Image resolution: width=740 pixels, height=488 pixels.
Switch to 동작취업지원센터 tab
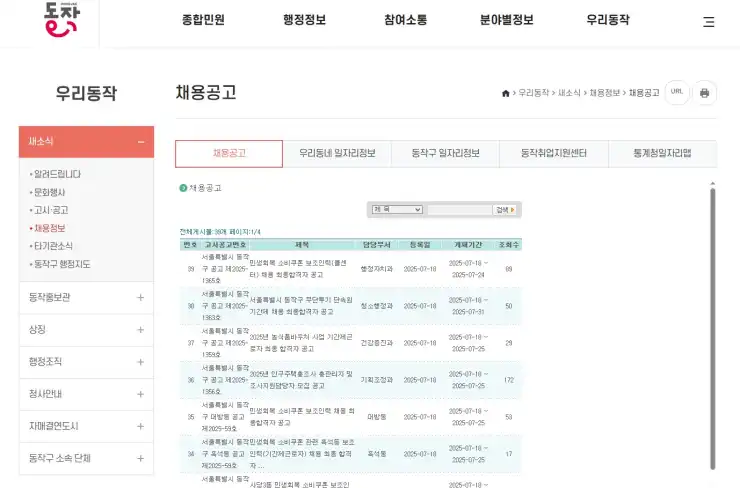click(554, 153)
